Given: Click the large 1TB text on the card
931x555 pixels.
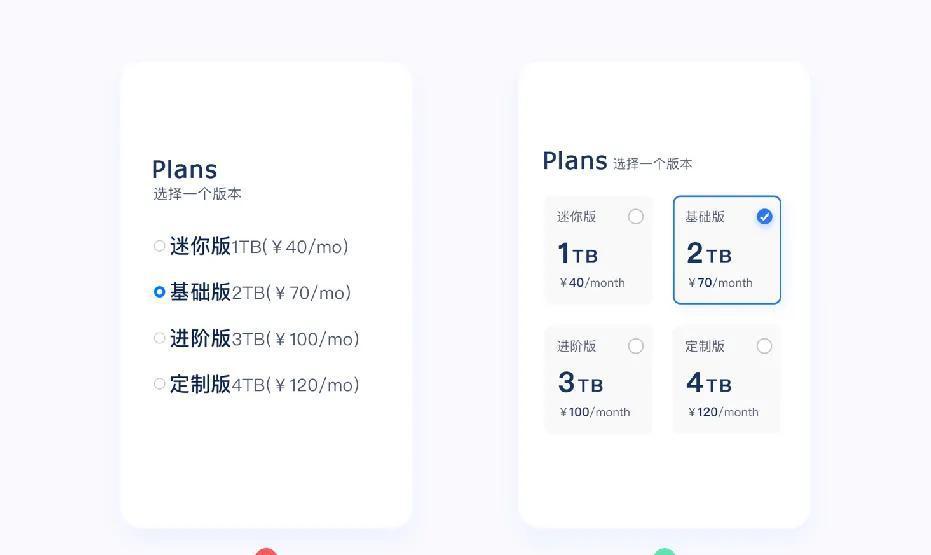Looking at the screenshot, I should pos(578,253).
